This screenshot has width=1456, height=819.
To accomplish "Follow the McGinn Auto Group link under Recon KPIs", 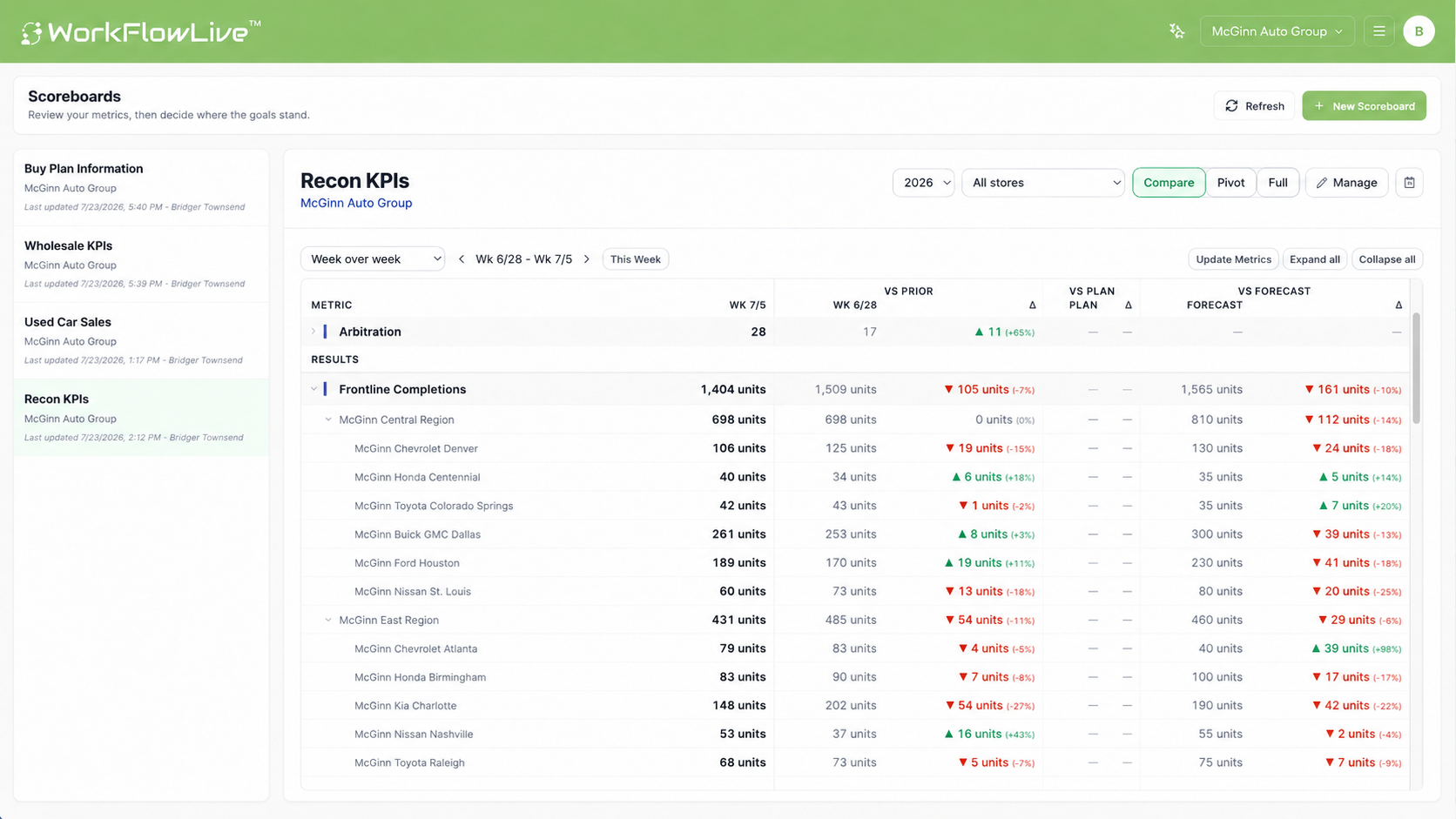I will tap(356, 203).
